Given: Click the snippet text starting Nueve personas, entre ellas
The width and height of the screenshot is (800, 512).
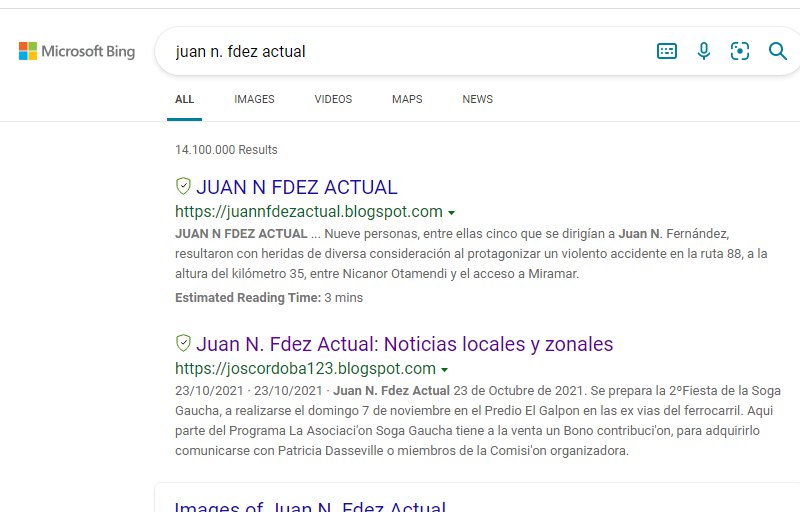Looking at the screenshot, I should 471,253.
